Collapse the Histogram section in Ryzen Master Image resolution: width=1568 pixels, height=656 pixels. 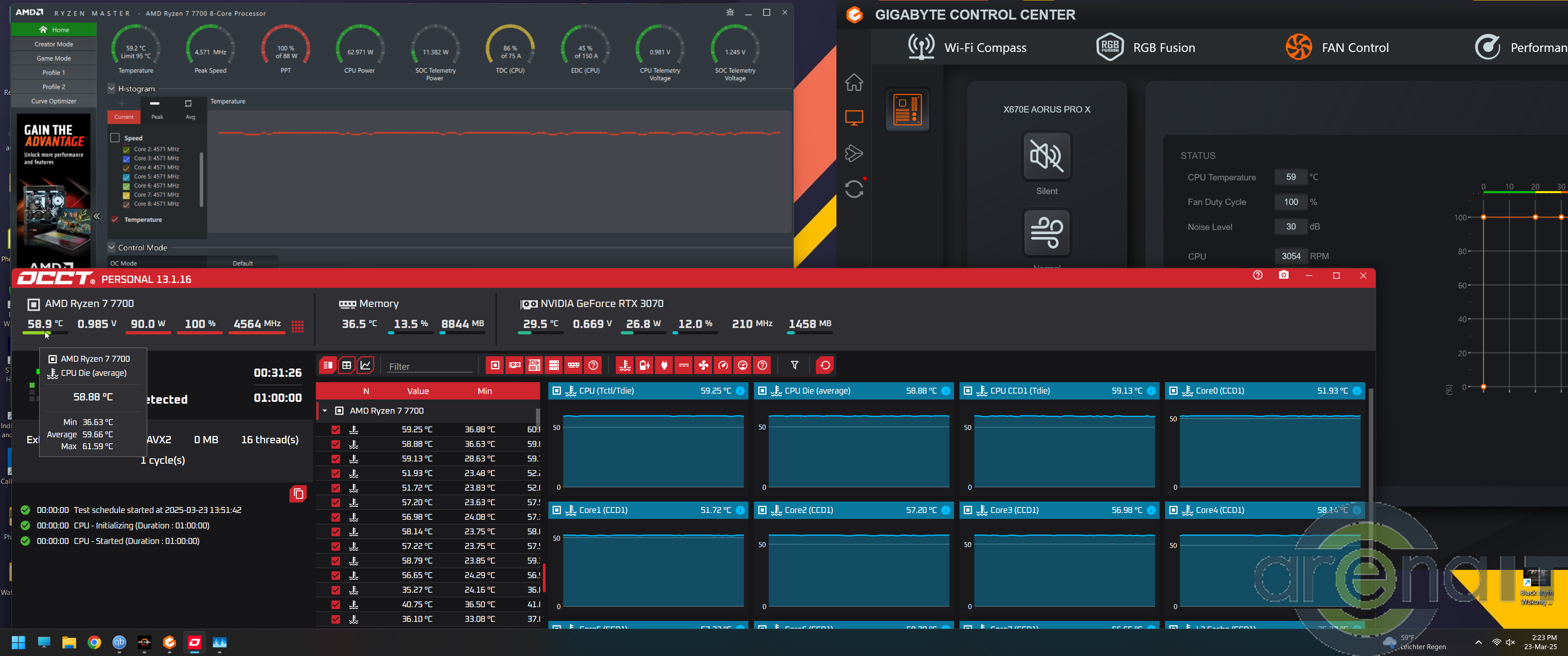coord(111,88)
